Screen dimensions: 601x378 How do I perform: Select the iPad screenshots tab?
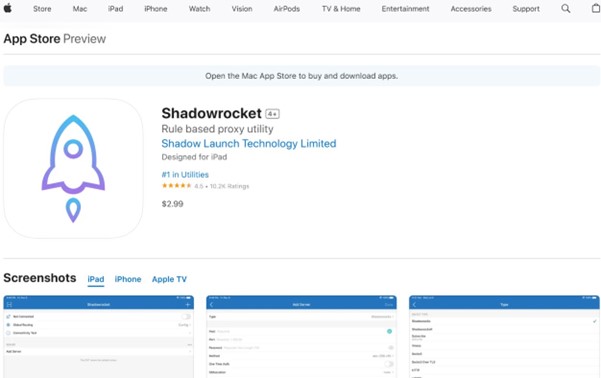point(96,279)
